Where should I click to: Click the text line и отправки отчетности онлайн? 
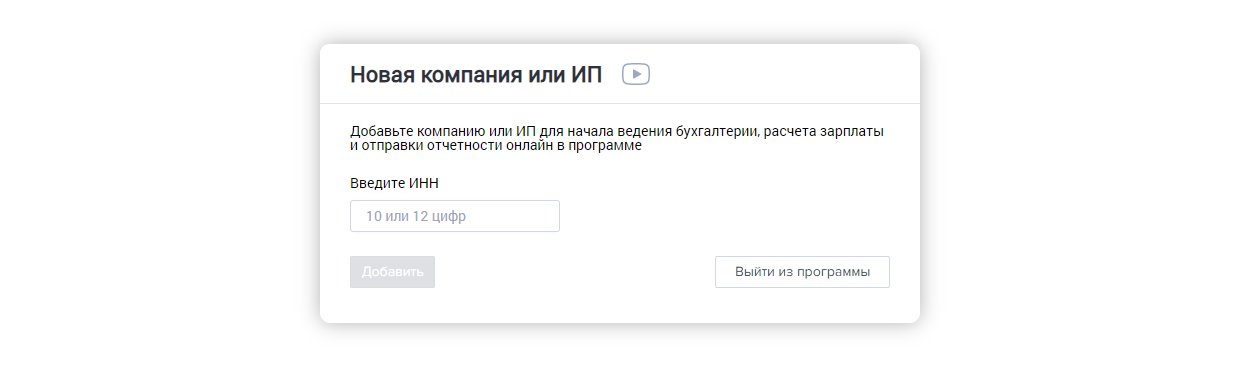tap(495, 146)
